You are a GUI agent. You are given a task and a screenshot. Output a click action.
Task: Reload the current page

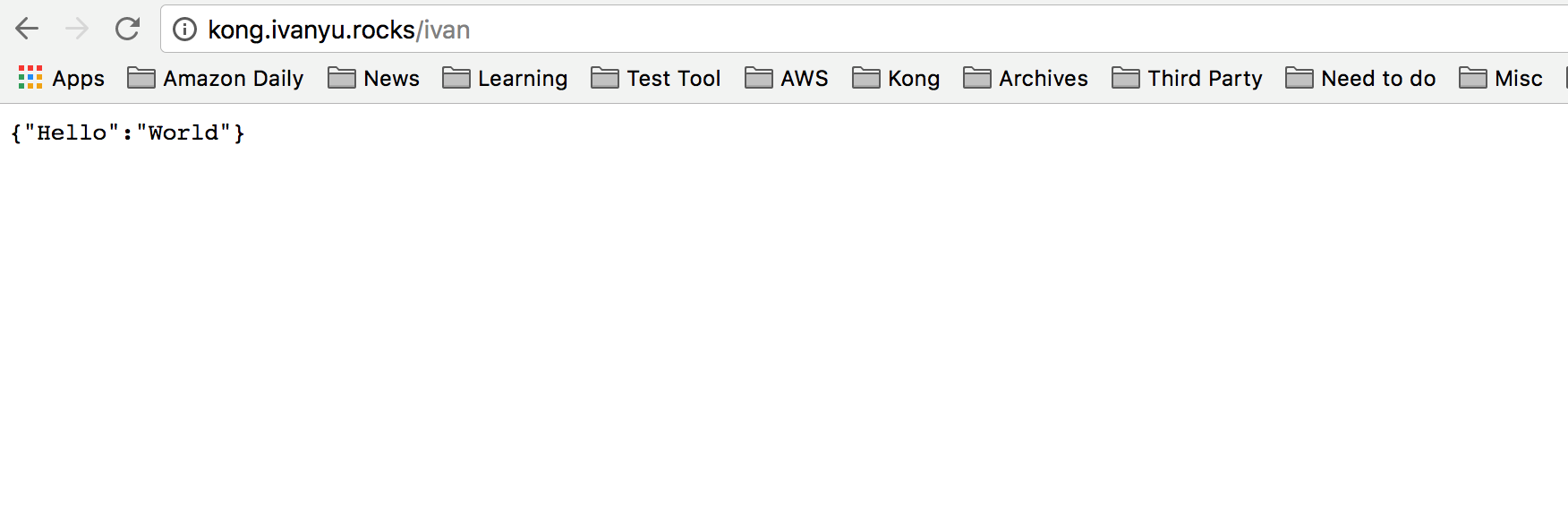(127, 30)
